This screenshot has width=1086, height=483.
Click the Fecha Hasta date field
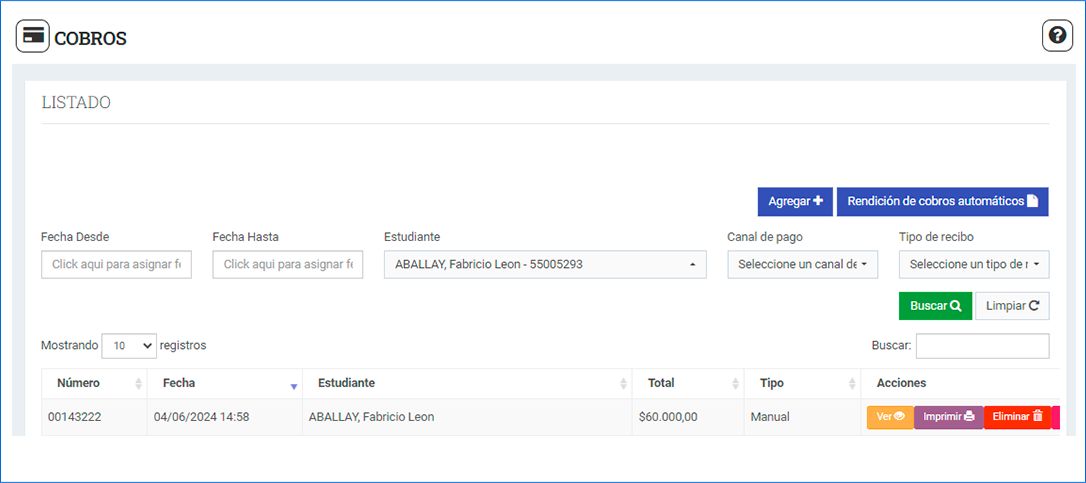click(x=288, y=265)
